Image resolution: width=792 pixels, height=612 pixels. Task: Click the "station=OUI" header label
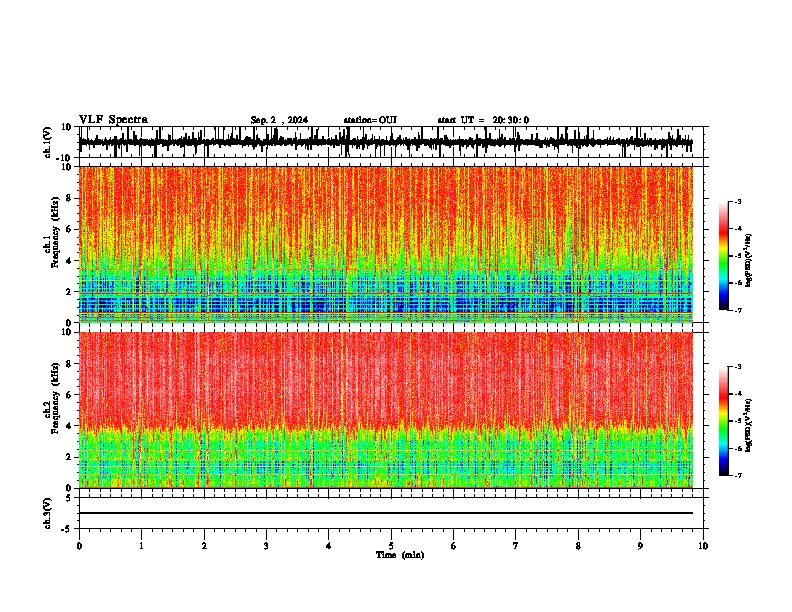pos(370,120)
